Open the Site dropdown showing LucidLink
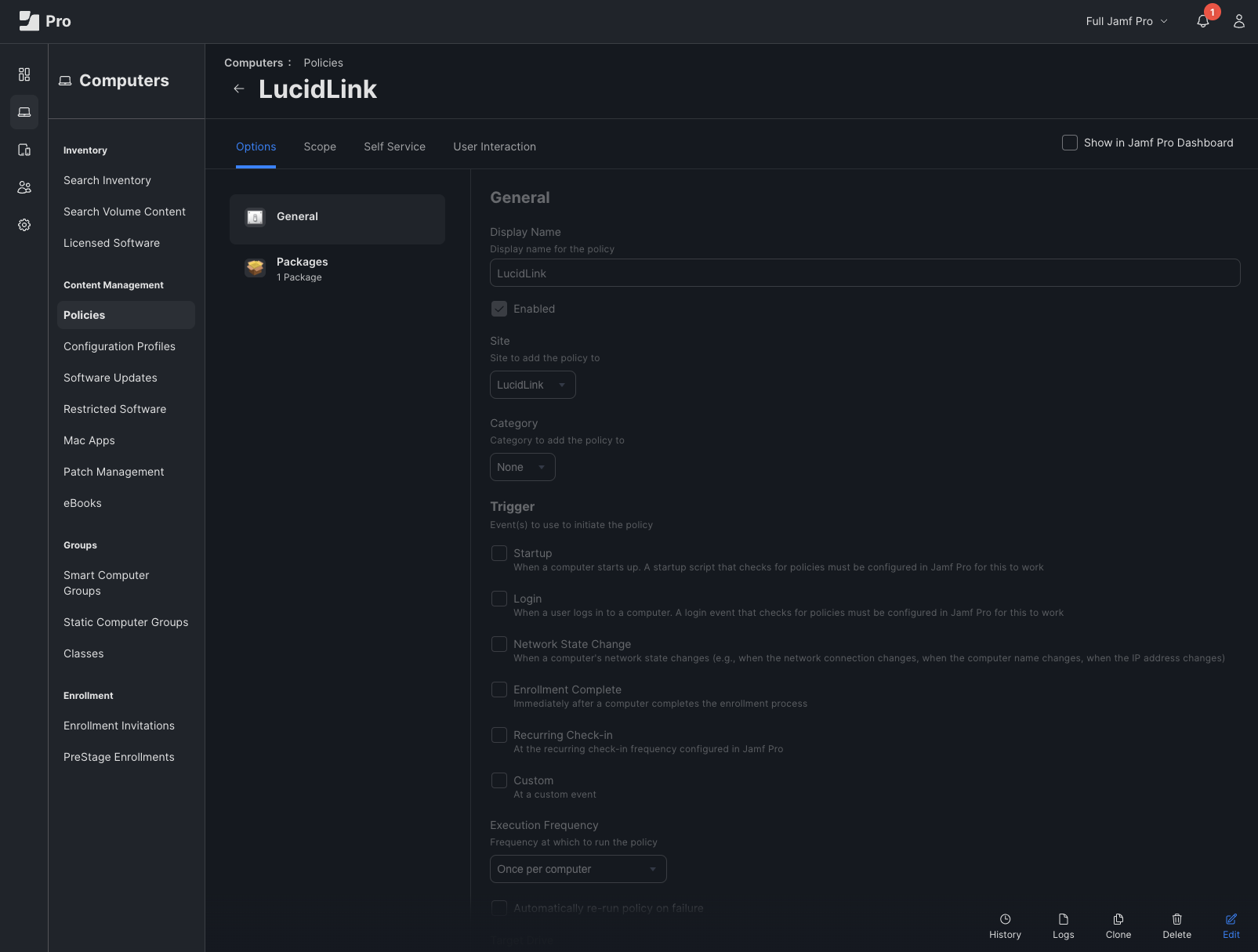 [x=533, y=385]
